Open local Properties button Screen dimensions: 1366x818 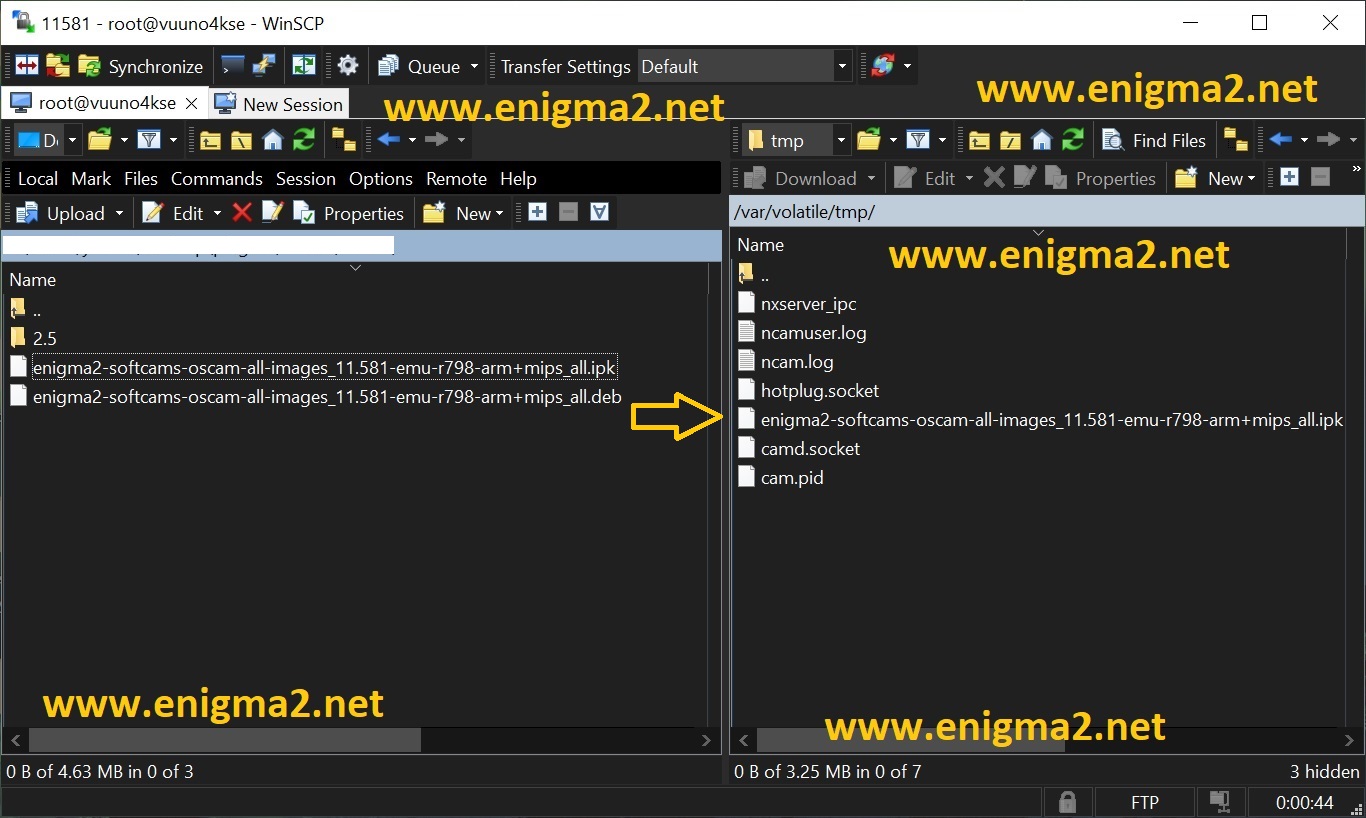tap(348, 213)
